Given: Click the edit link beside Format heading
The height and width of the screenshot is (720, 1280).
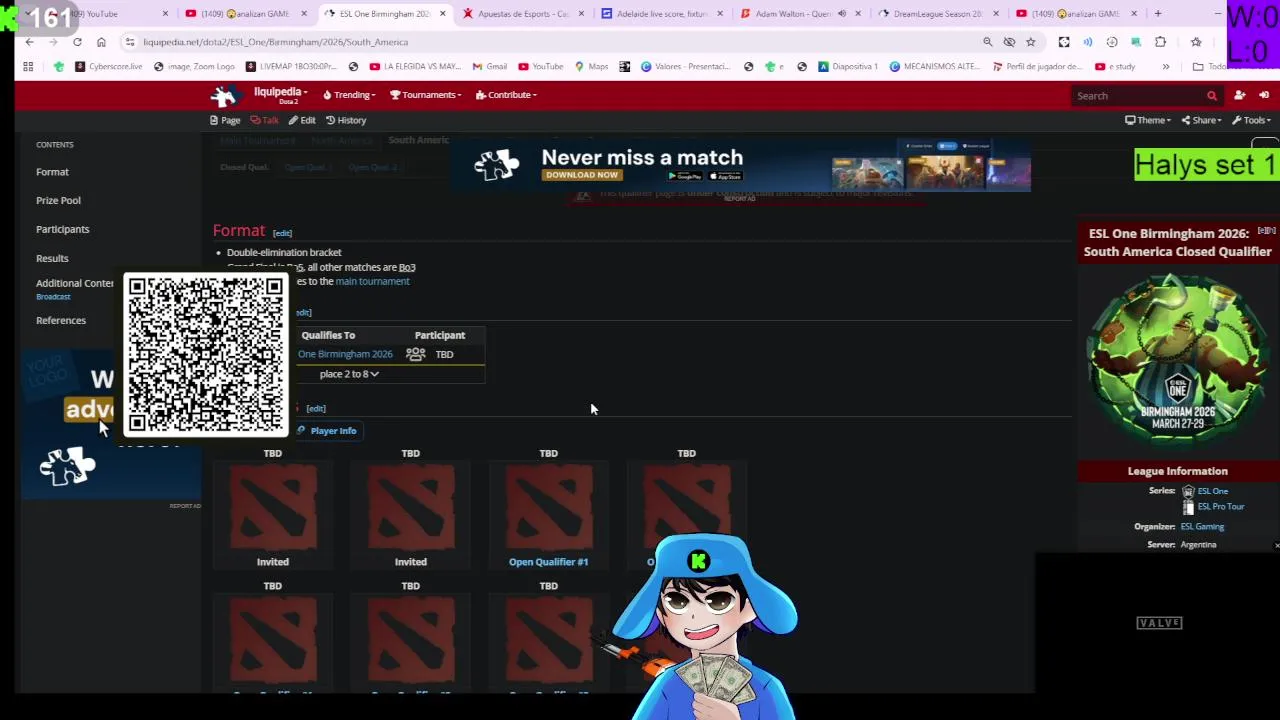Looking at the screenshot, I should pyautogui.click(x=282, y=233).
